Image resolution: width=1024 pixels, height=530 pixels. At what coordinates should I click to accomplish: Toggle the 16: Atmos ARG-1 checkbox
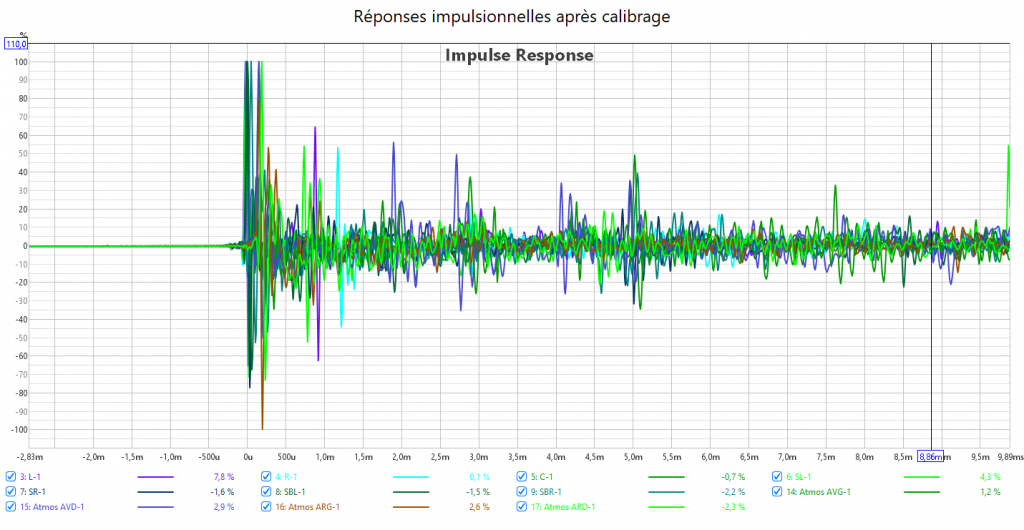pos(267,507)
